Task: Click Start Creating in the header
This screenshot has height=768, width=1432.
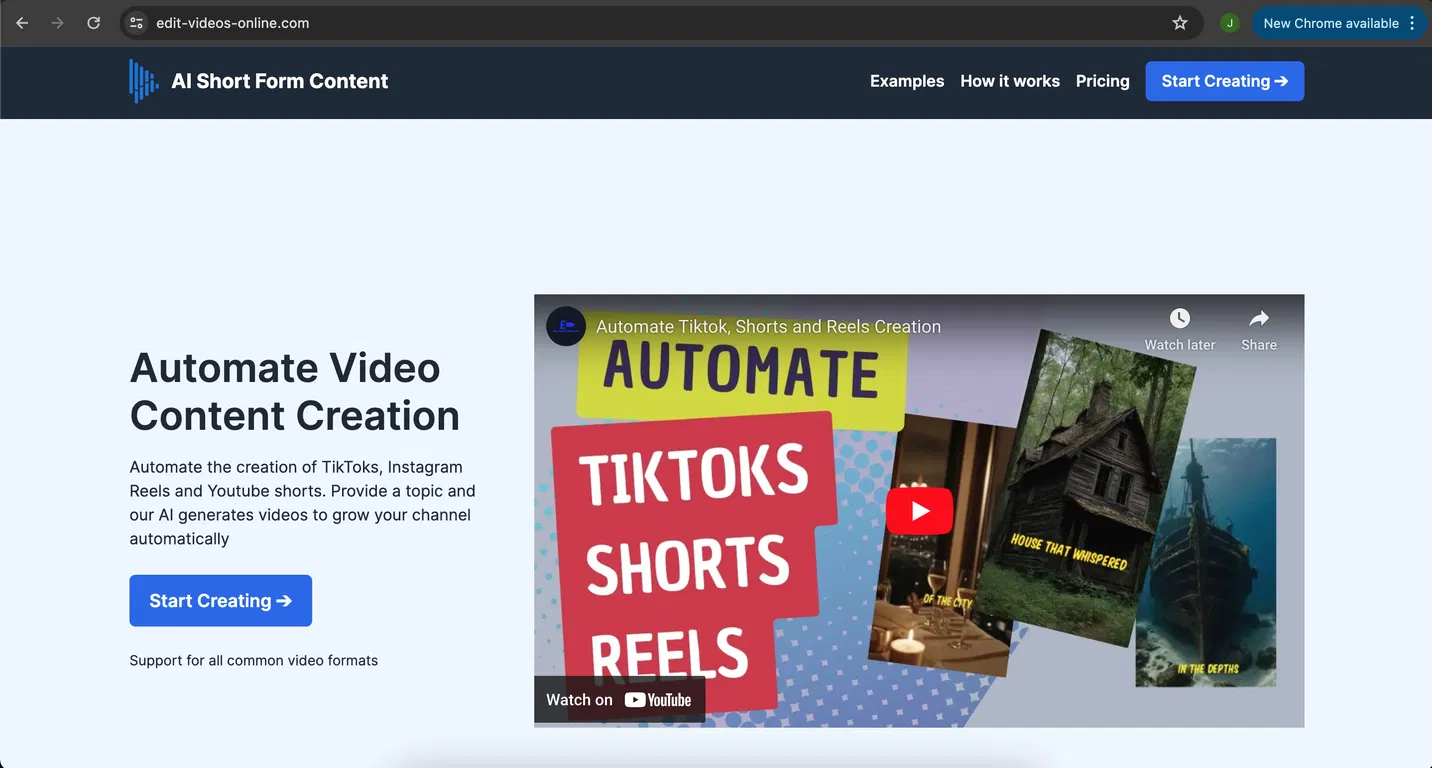Action: pyautogui.click(x=1224, y=81)
